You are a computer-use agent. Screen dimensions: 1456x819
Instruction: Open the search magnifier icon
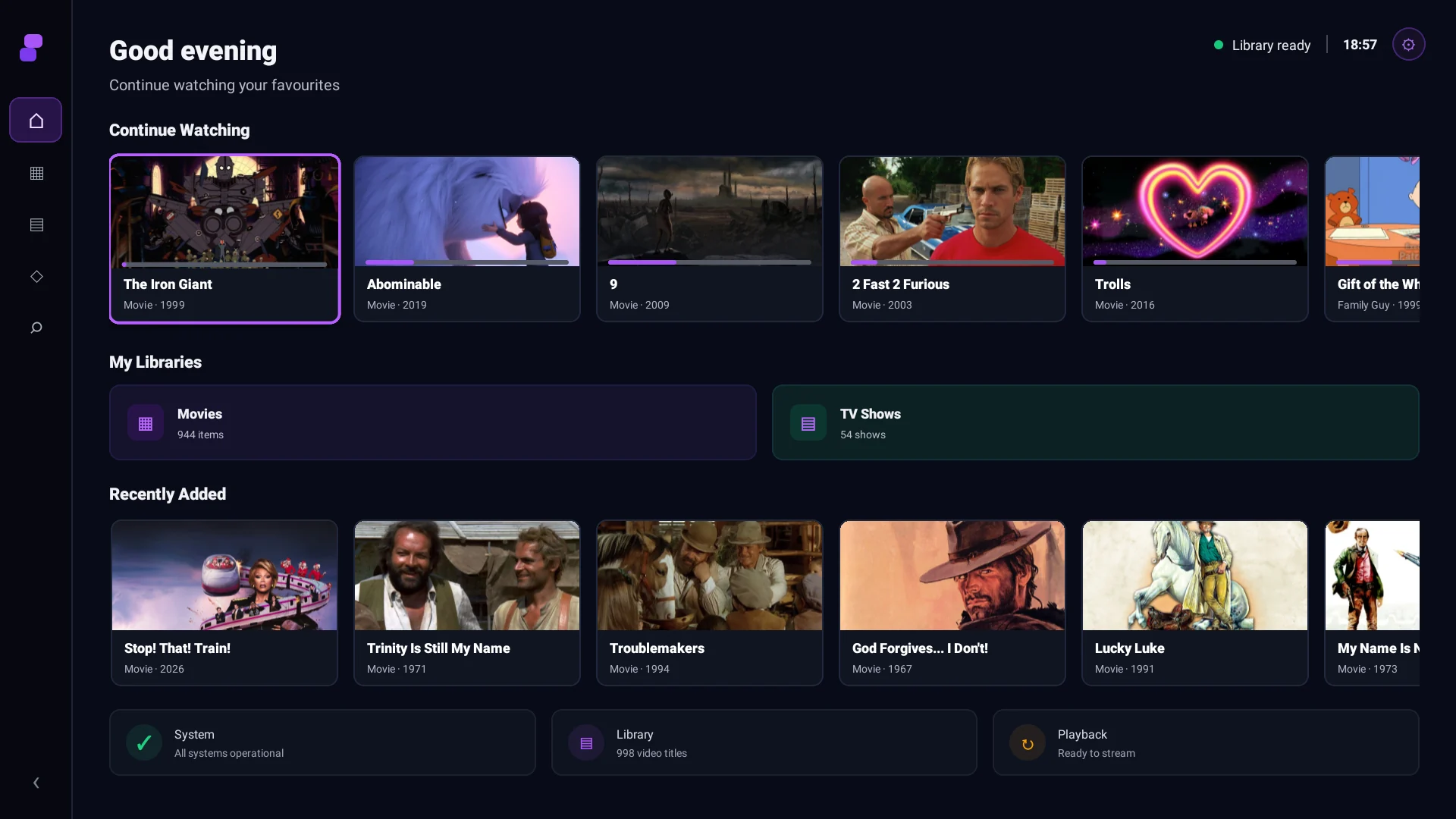pos(36,328)
